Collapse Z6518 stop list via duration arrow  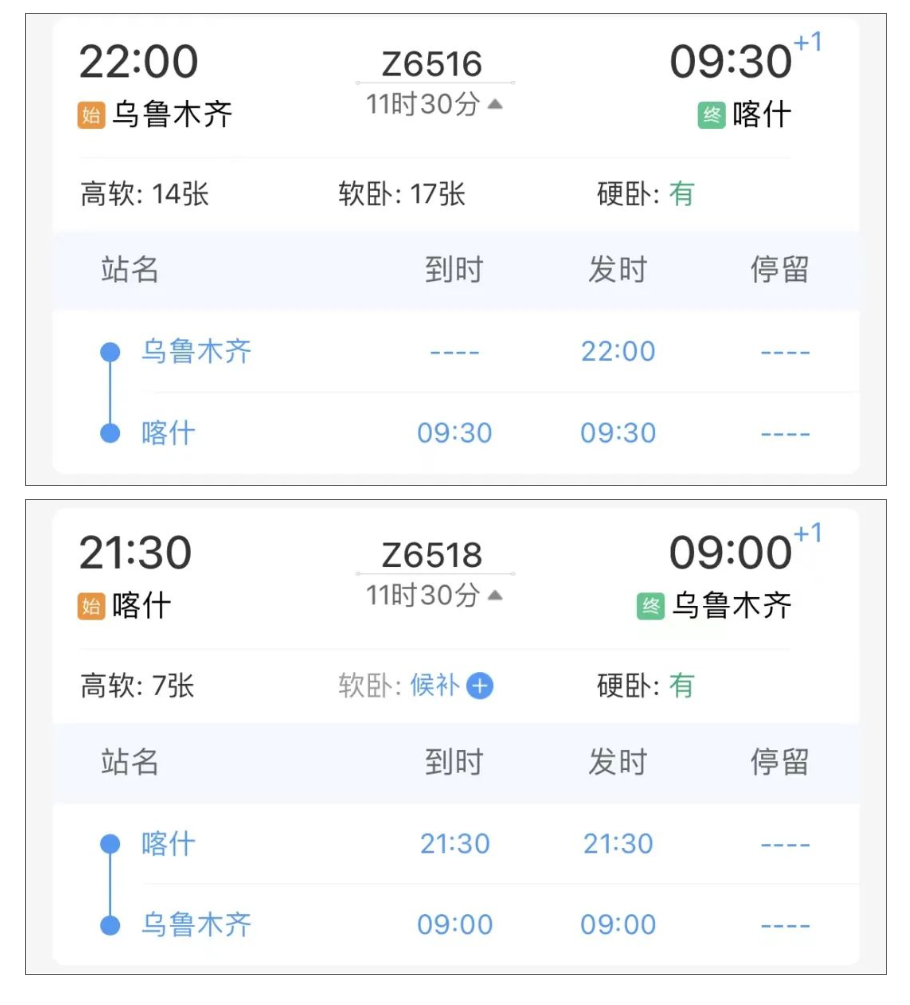(x=495, y=595)
